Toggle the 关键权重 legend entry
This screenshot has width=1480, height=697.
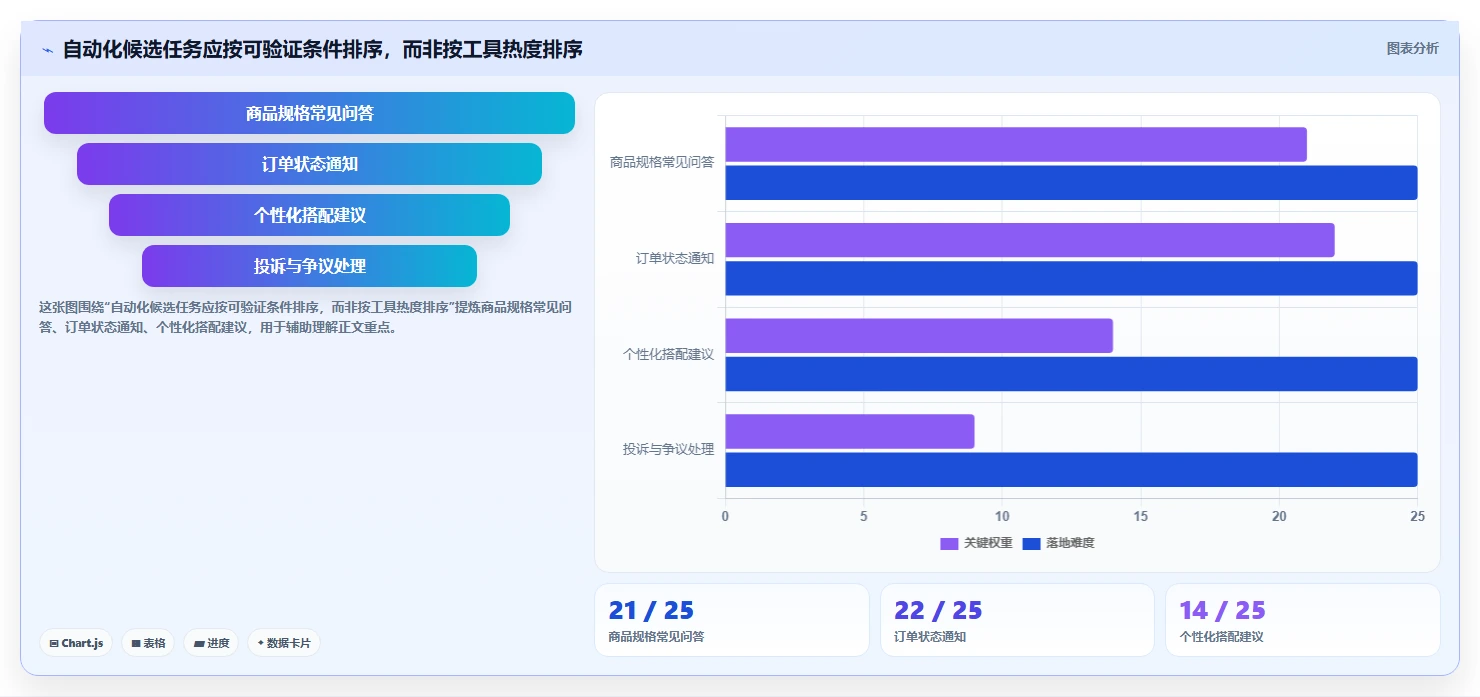point(976,543)
